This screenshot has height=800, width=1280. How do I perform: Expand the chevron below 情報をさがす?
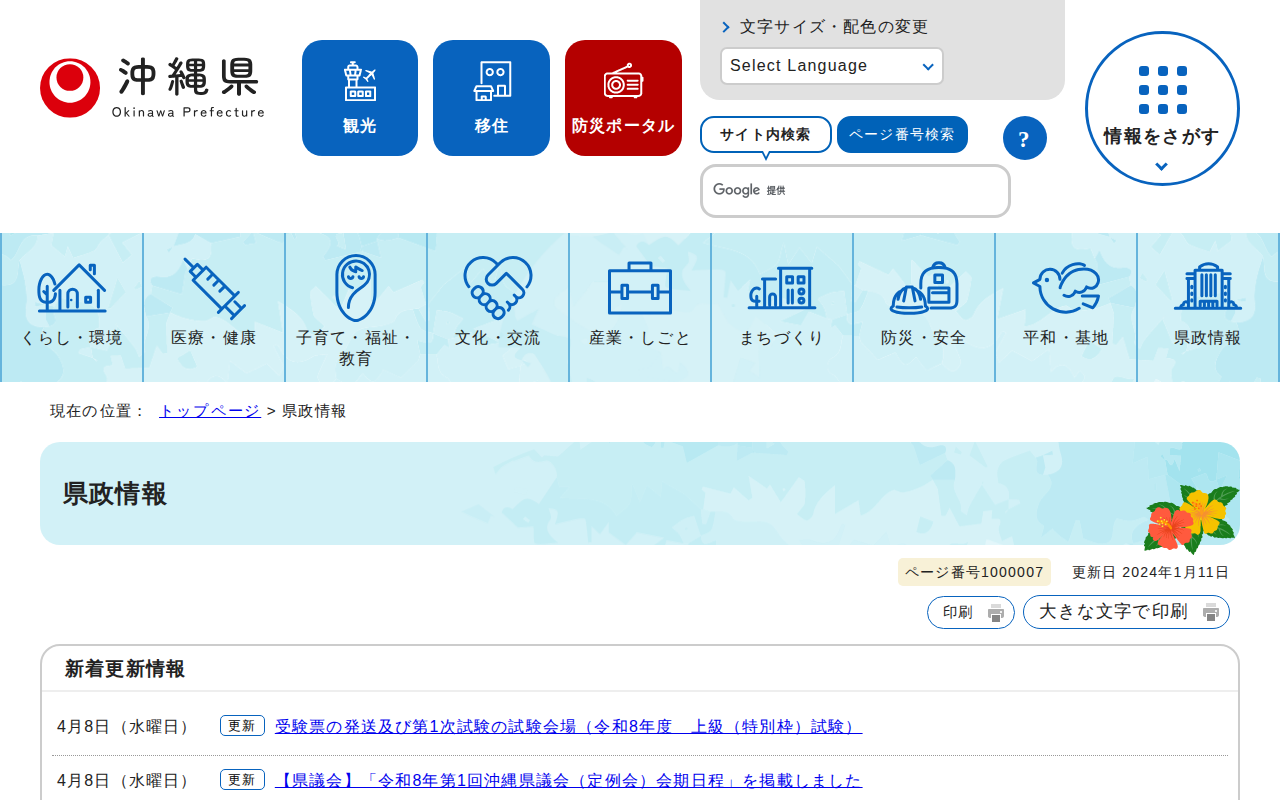(1161, 167)
